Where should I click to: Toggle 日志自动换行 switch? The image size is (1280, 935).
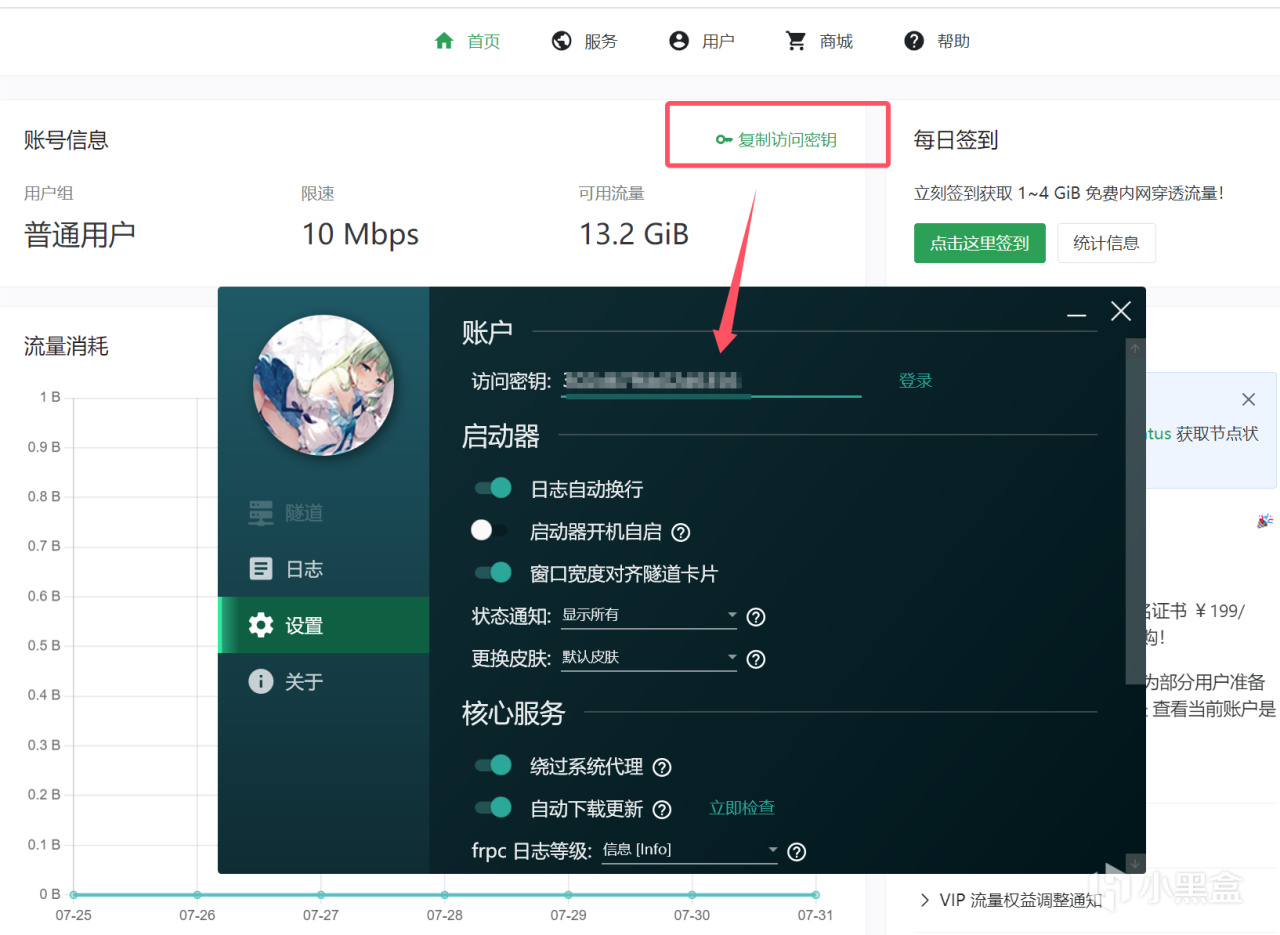click(x=493, y=488)
